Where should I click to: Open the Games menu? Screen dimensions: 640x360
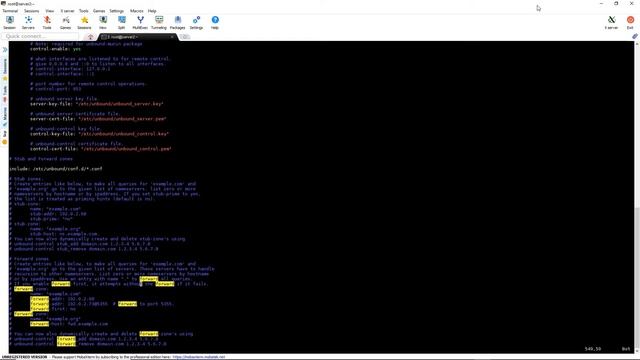click(x=99, y=11)
